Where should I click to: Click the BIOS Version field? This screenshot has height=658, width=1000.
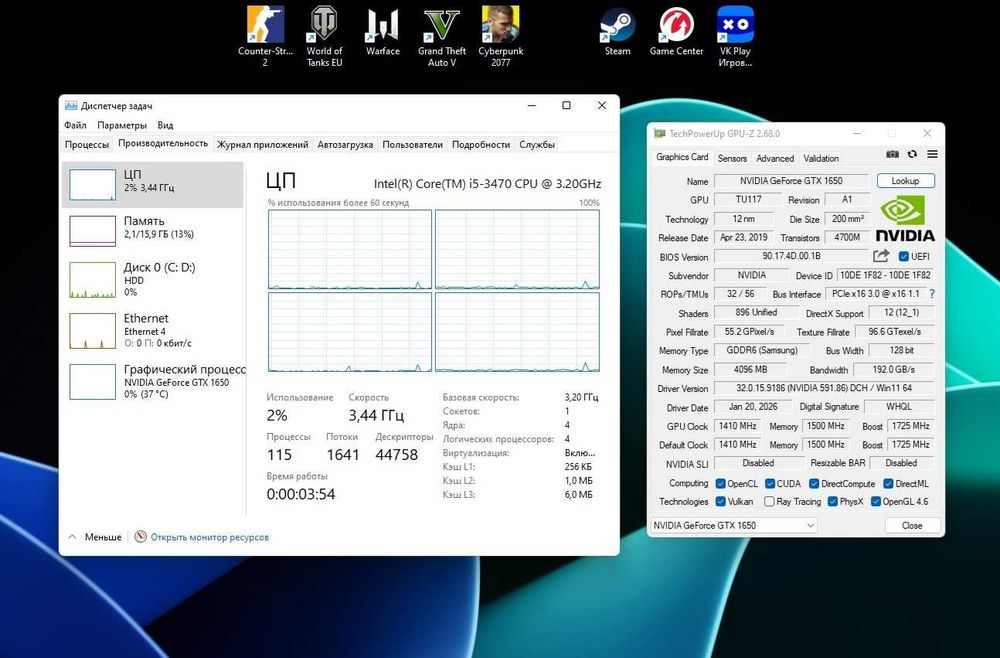(791, 256)
